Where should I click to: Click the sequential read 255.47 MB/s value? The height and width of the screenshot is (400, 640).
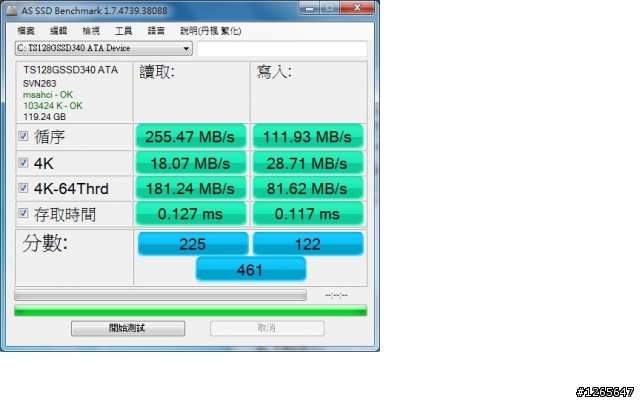(x=190, y=137)
